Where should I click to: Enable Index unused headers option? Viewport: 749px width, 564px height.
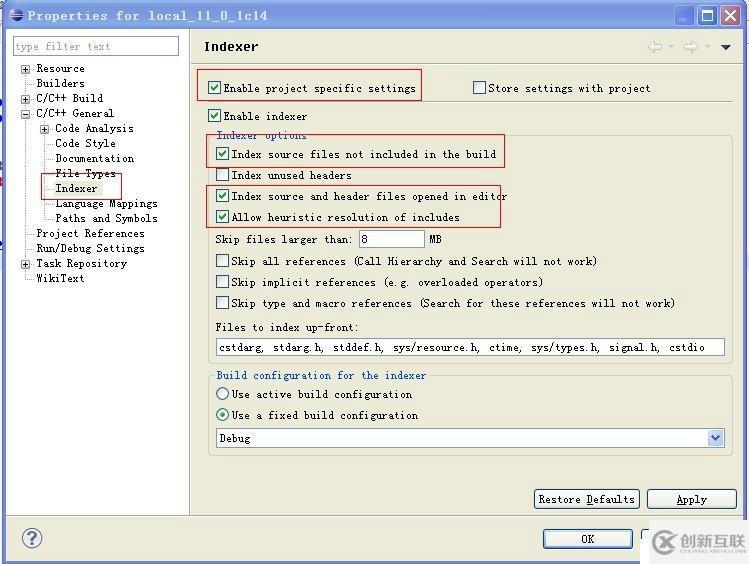[x=222, y=174]
